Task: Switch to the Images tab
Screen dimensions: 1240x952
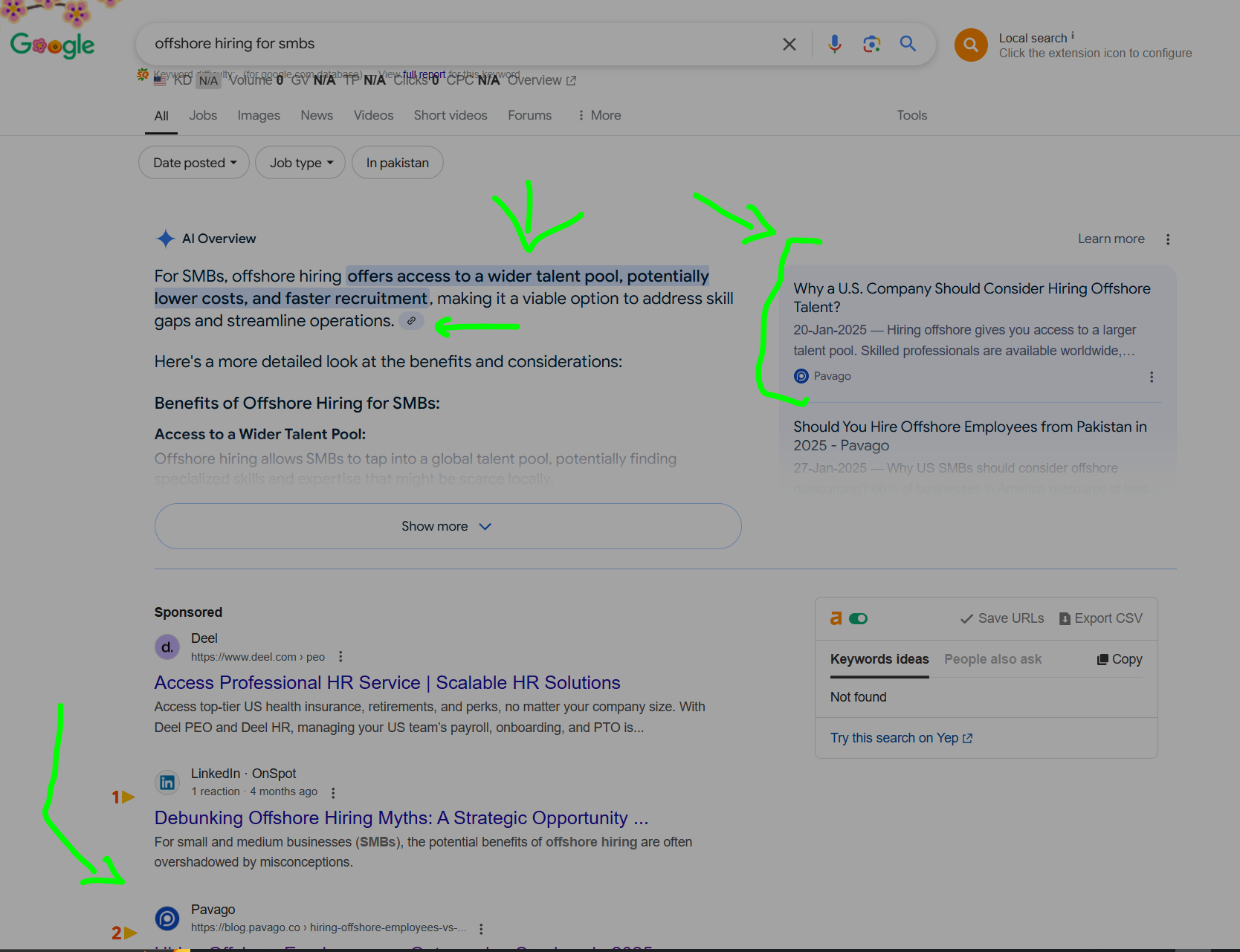Action: coord(259,116)
